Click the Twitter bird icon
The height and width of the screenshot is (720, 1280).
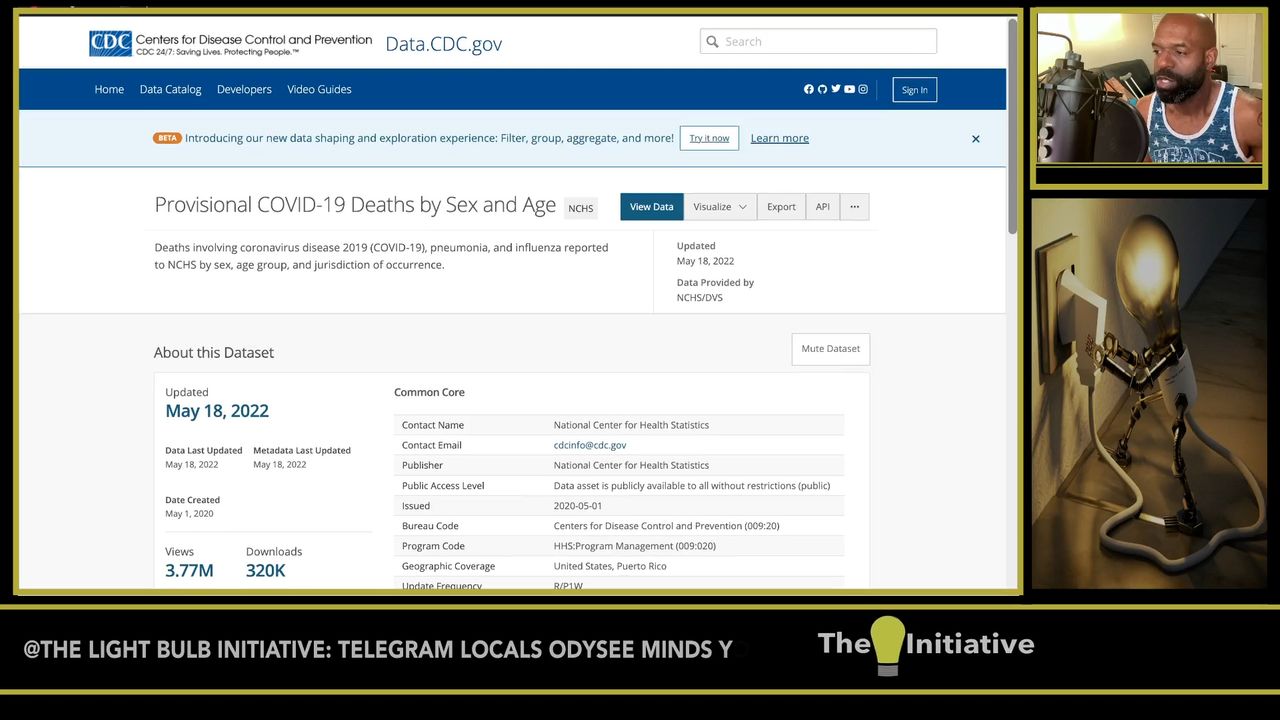pyautogui.click(x=836, y=90)
